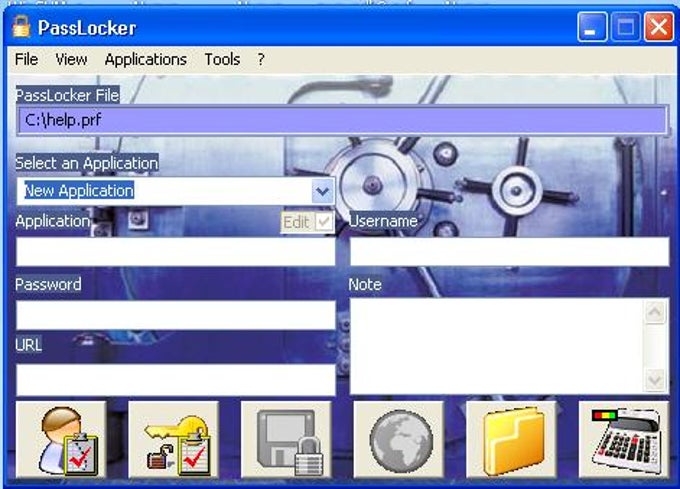The height and width of the screenshot is (489, 680).
Task: Select the New Application combo text
Action: 79,191
